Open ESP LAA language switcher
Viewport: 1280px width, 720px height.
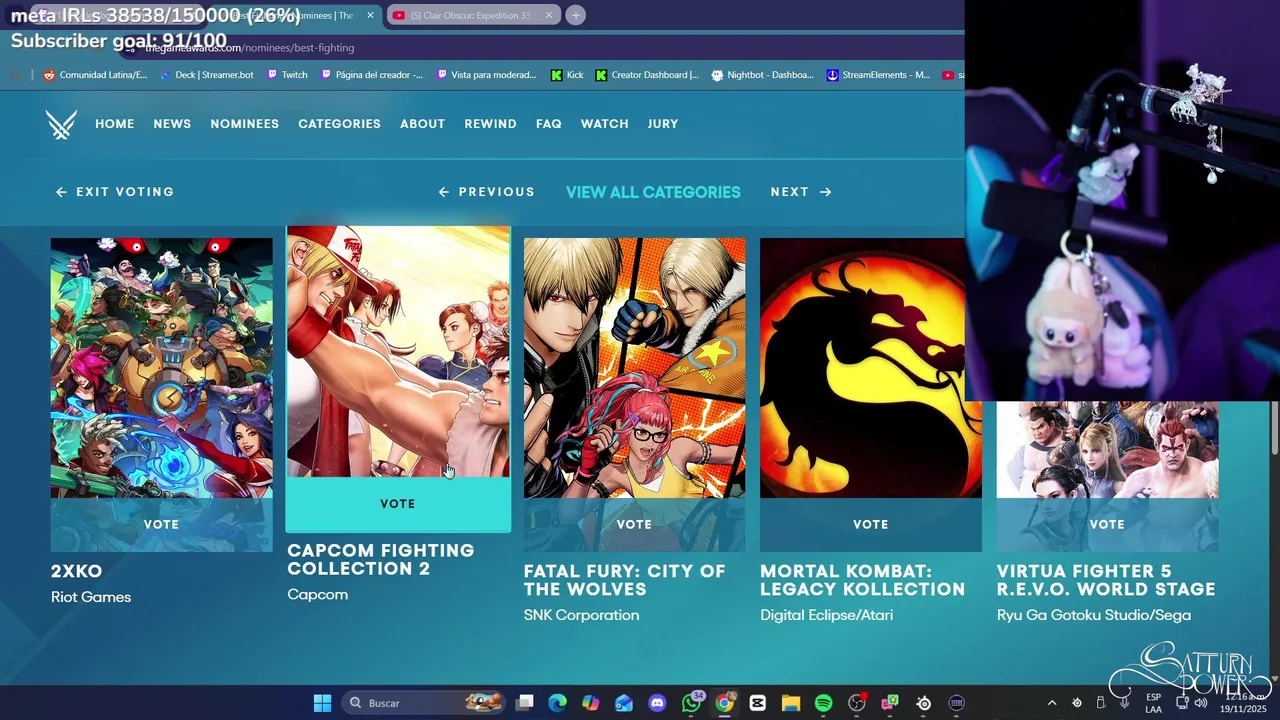(1153, 703)
